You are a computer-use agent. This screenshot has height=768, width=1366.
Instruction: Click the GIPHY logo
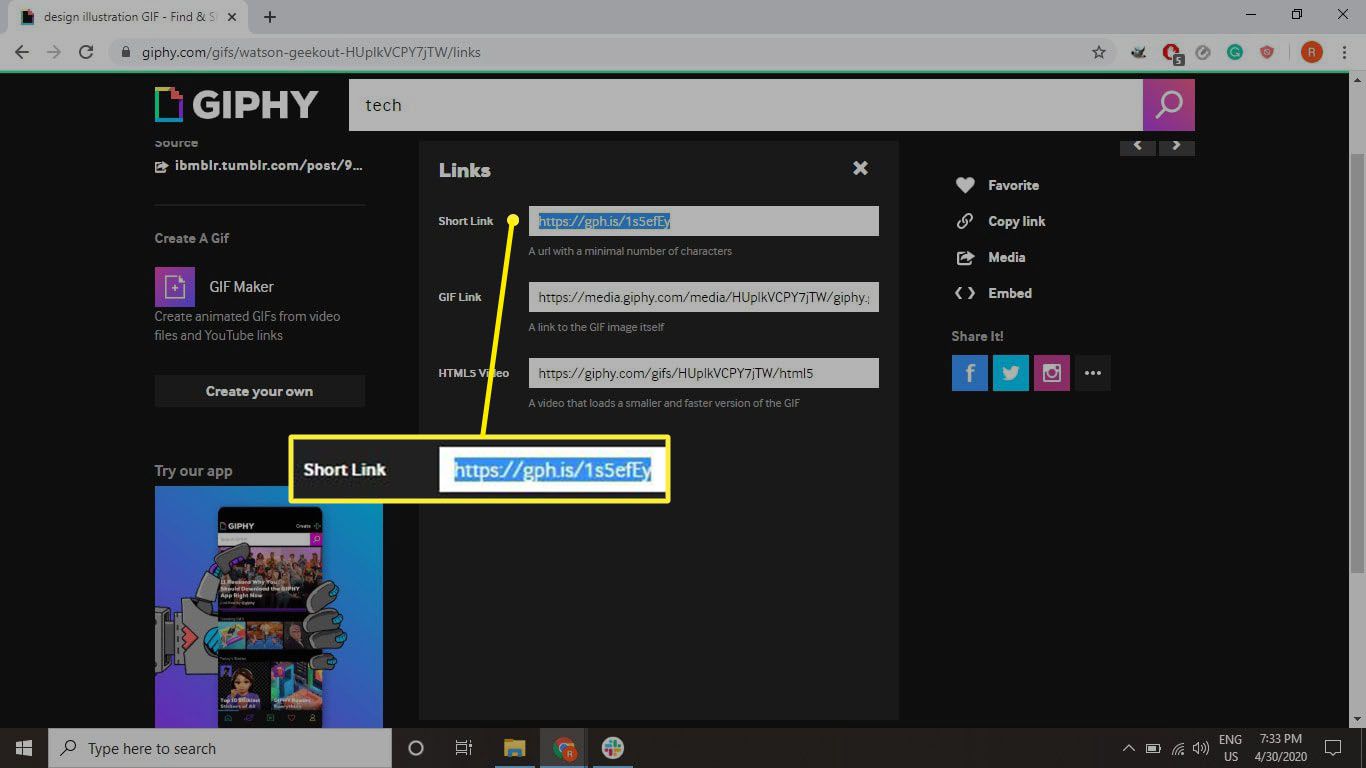pos(236,104)
